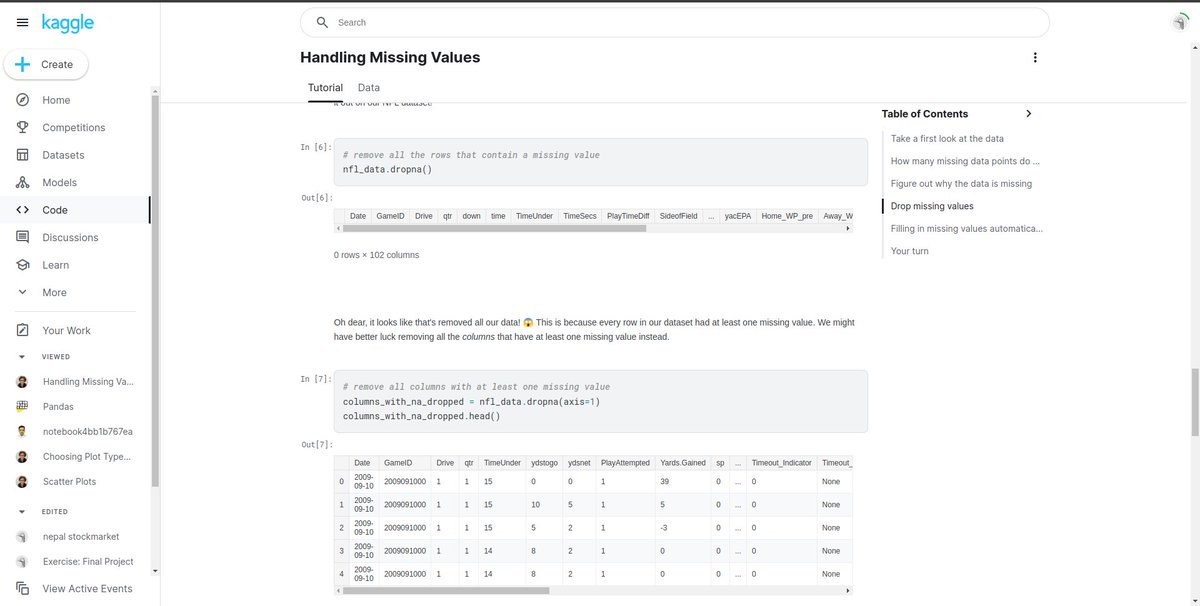Screen dimensions: 1200x606
Task: Click the yacEPA column header
Action: point(738,216)
